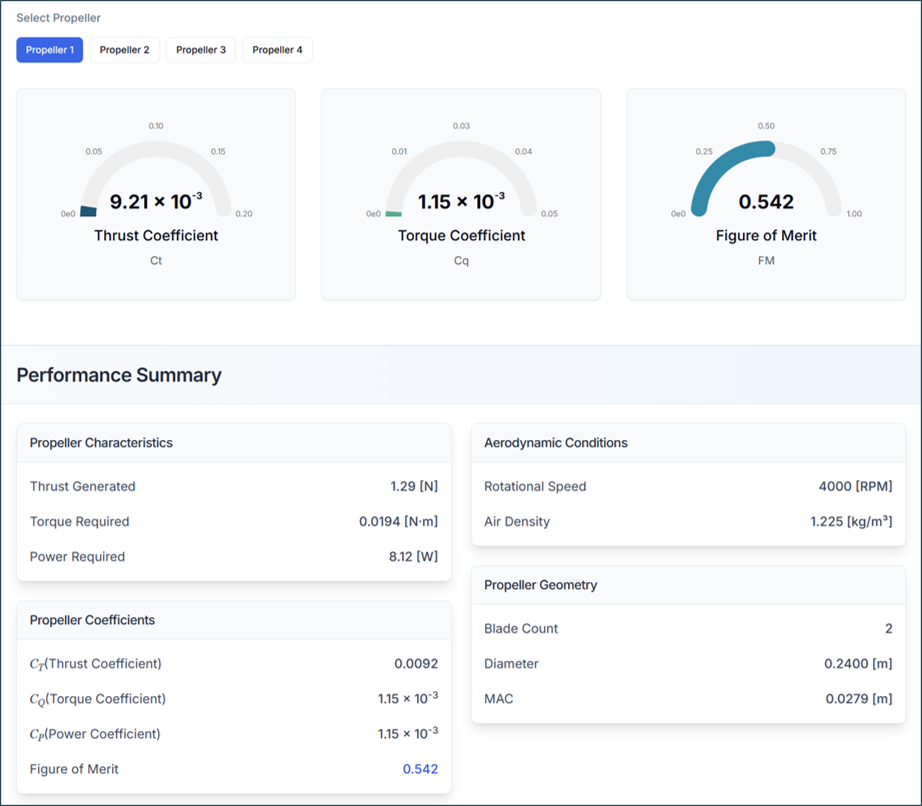Viewport: 922px width, 806px height.
Task: Select the Propeller 1 tab
Action: coord(49,50)
